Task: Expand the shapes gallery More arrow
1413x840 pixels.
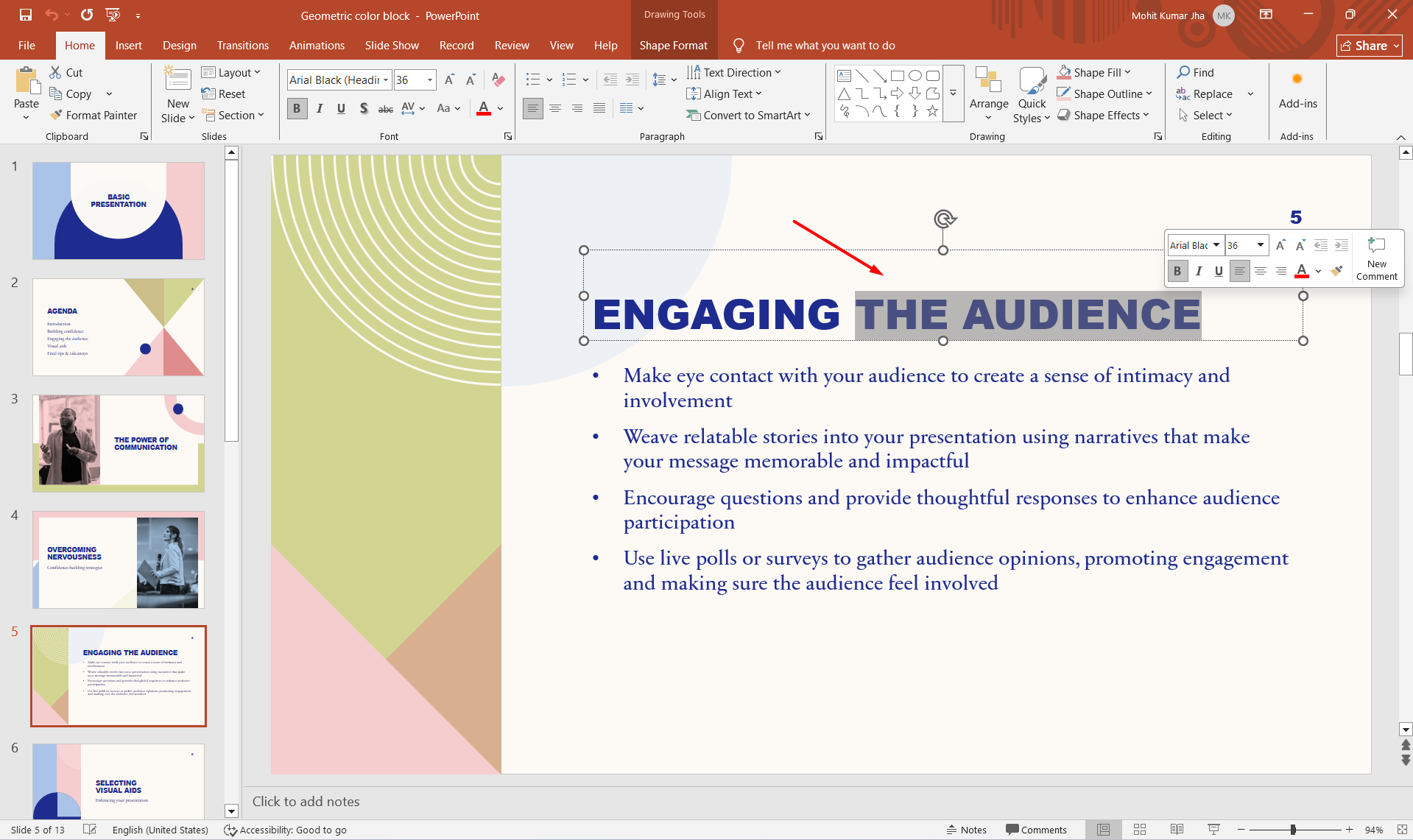Action: [954, 93]
